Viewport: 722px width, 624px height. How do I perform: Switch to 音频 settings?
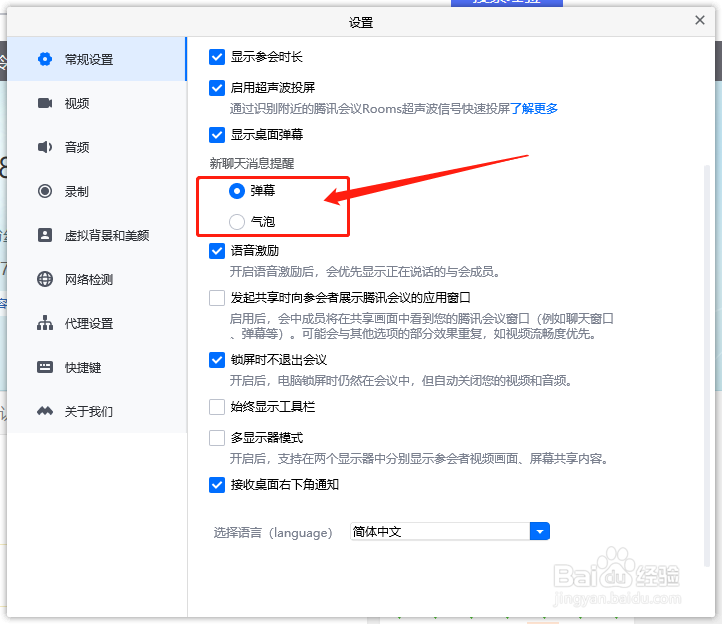pos(97,147)
